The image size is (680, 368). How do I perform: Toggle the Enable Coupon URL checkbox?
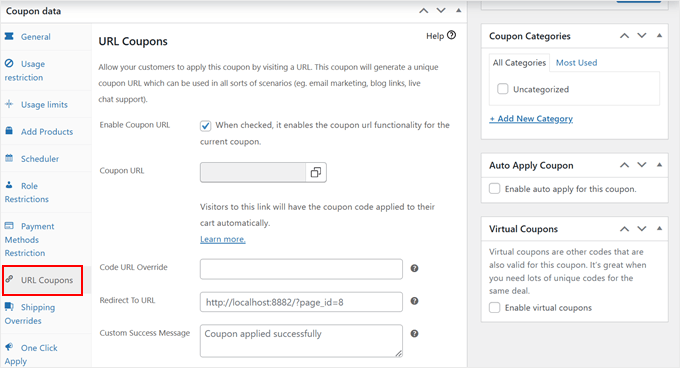206,126
